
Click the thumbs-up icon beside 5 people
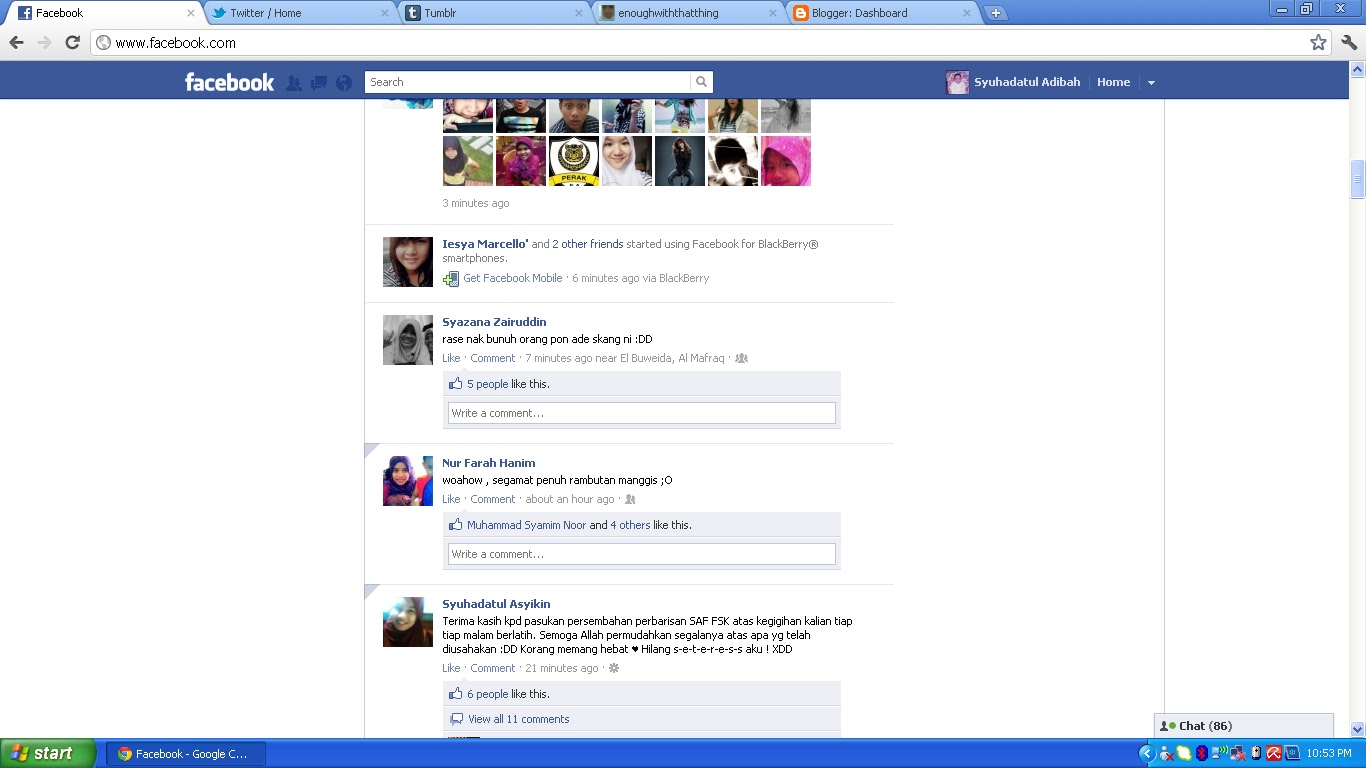tap(456, 384)
